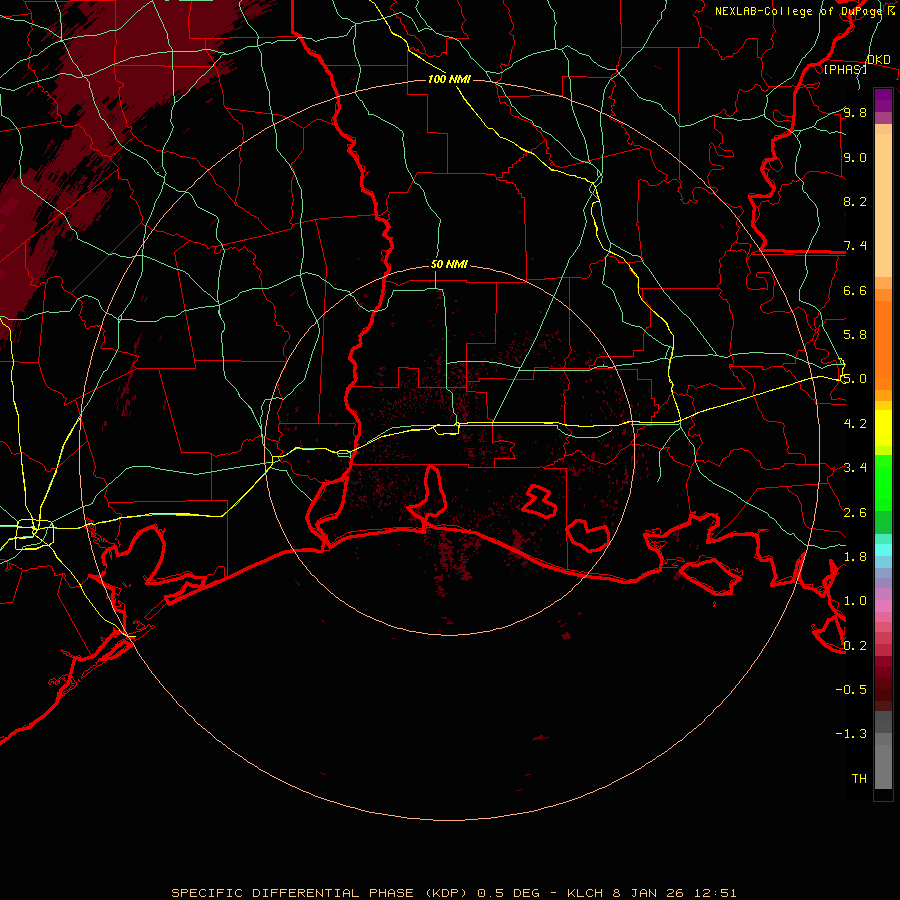The width and height of the screenshot is (900, 900).
Task: Pick the cyan segment of the color bar
Action: [883, 550]
